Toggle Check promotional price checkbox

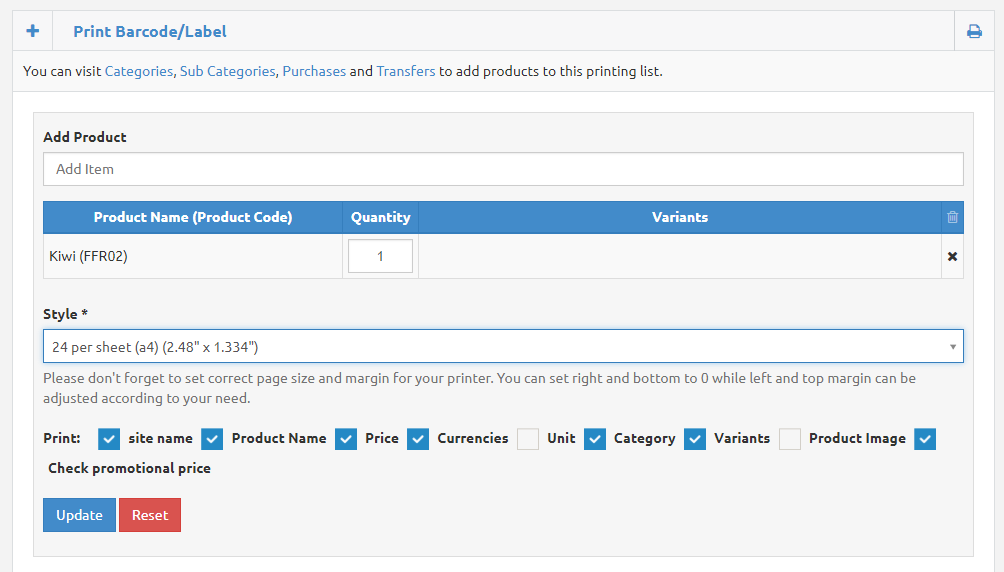click(925, 439)
